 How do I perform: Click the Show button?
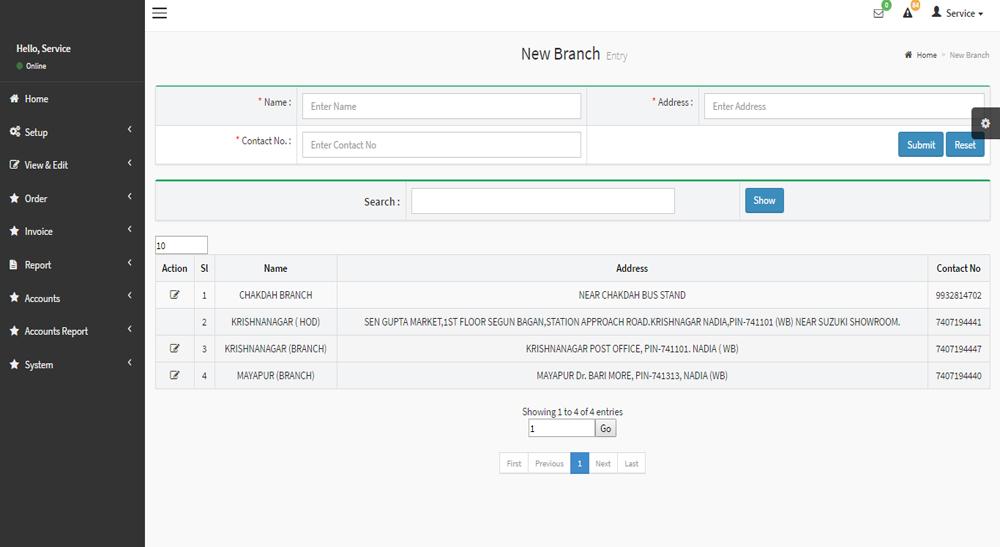coord(764,200)
